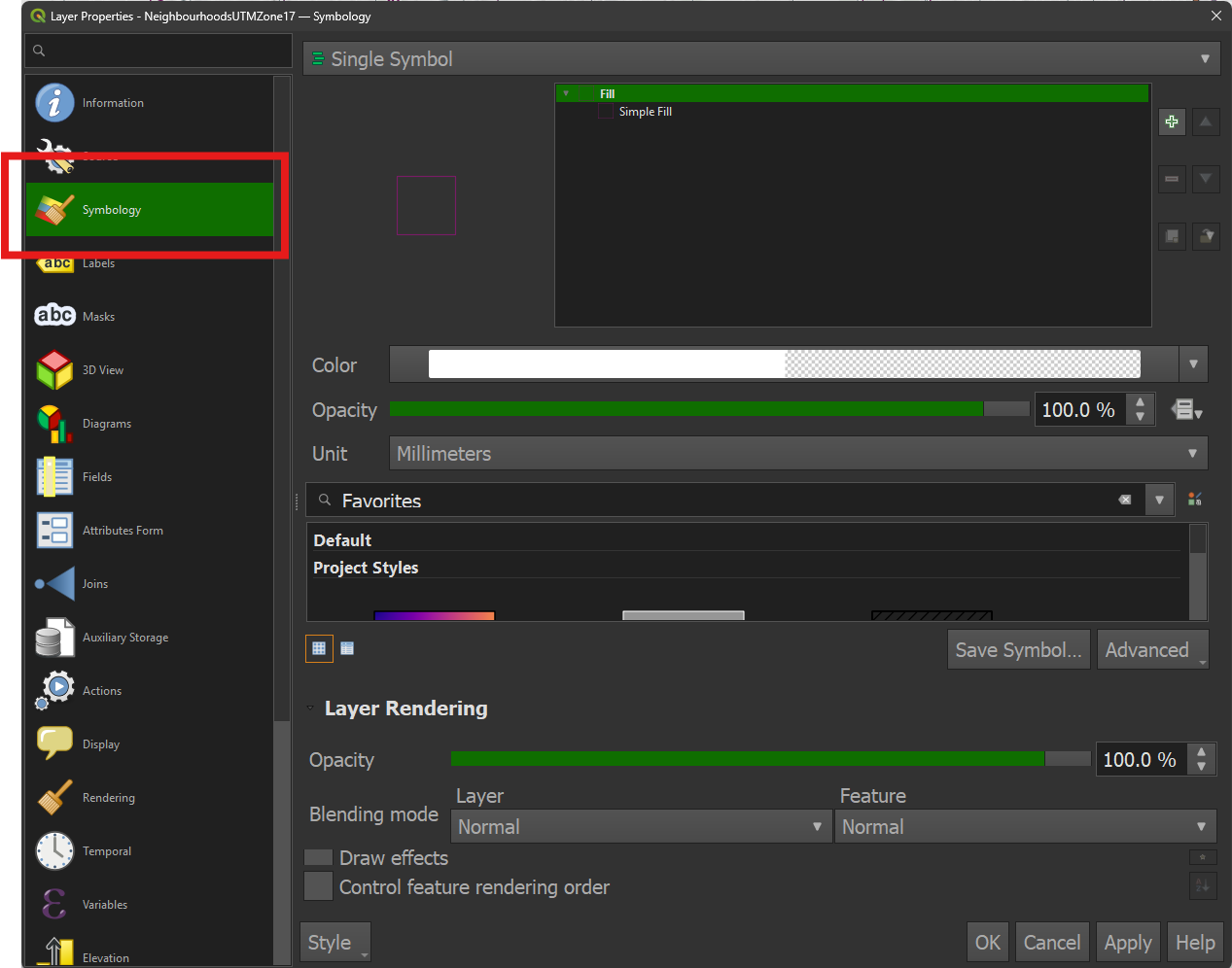Switch to the Masks tab
This screenshot has height=968, width=1232.
click(150, 316)
